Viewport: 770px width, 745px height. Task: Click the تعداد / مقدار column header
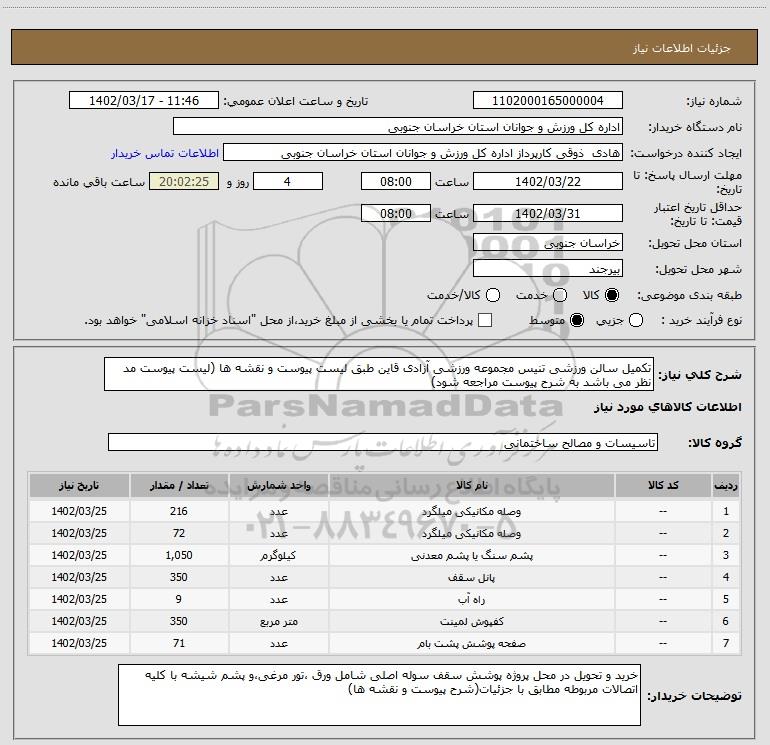point(179,485)
